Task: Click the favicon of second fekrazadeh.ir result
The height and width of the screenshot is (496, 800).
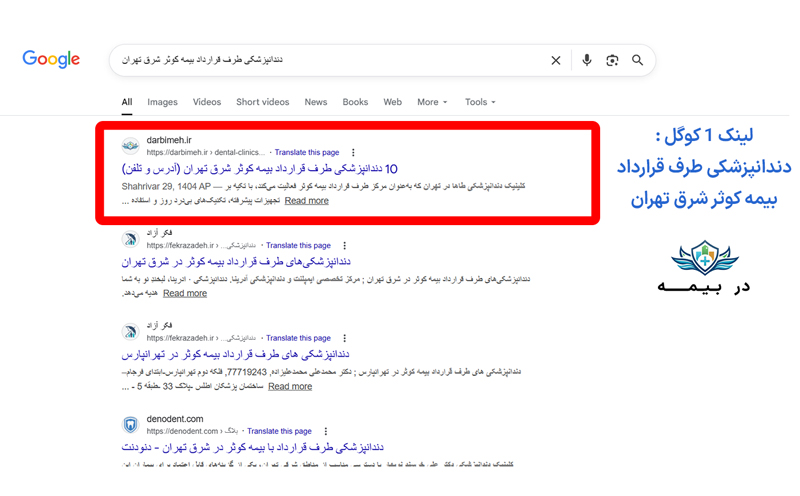Action: [131, 331]
